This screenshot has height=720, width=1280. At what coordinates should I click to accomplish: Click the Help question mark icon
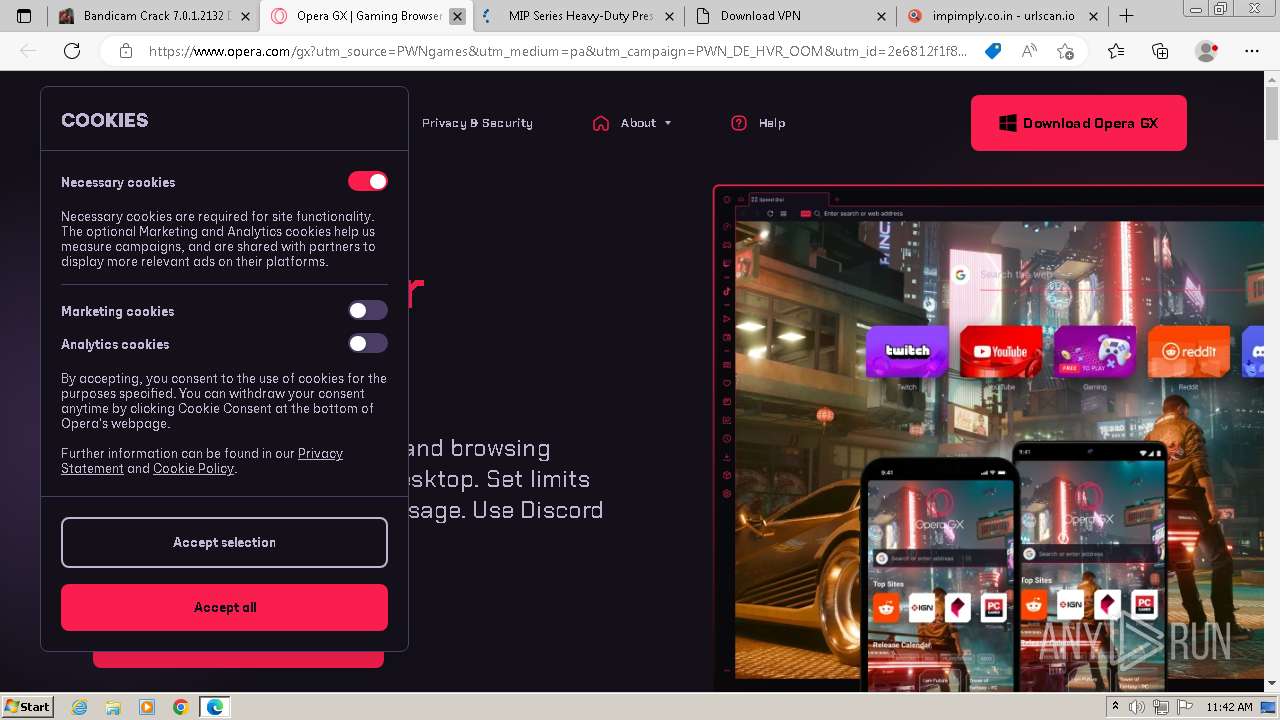point(739,123)
